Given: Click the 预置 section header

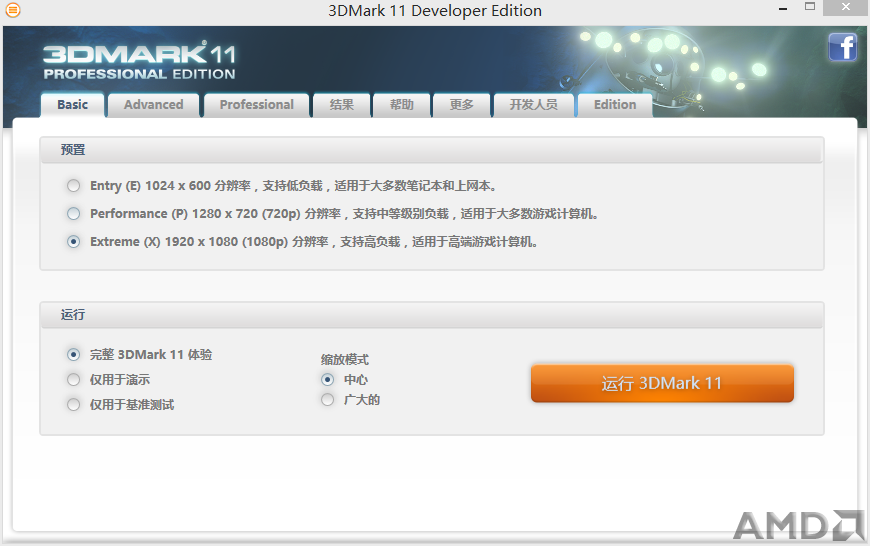Looking at the screenshot, I should pyautogui.click(x=431, y=150).
